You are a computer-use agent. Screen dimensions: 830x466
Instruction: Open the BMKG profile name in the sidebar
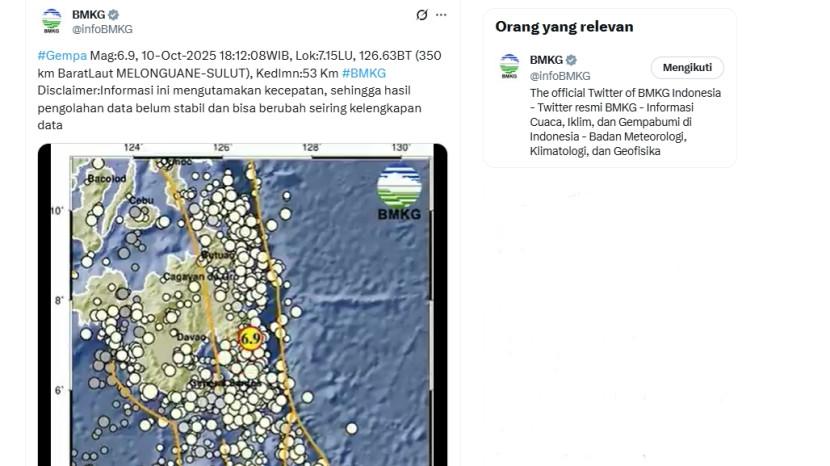[546, 60]
